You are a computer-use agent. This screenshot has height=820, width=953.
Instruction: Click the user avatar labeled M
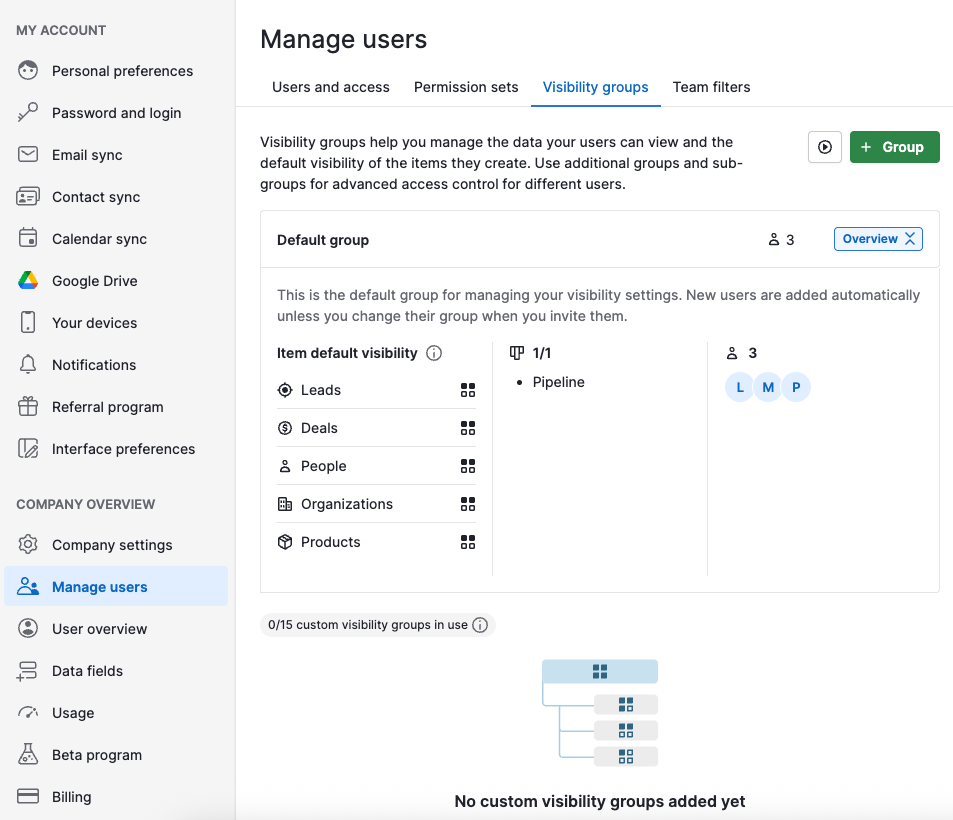point(768,387)
